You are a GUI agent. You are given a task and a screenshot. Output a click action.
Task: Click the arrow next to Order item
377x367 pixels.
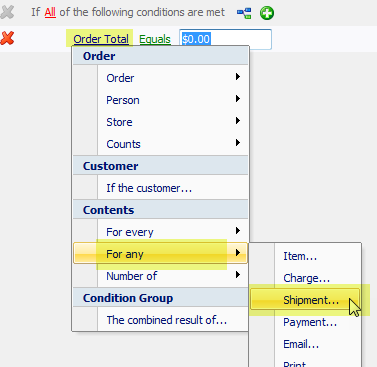[238, 77]
